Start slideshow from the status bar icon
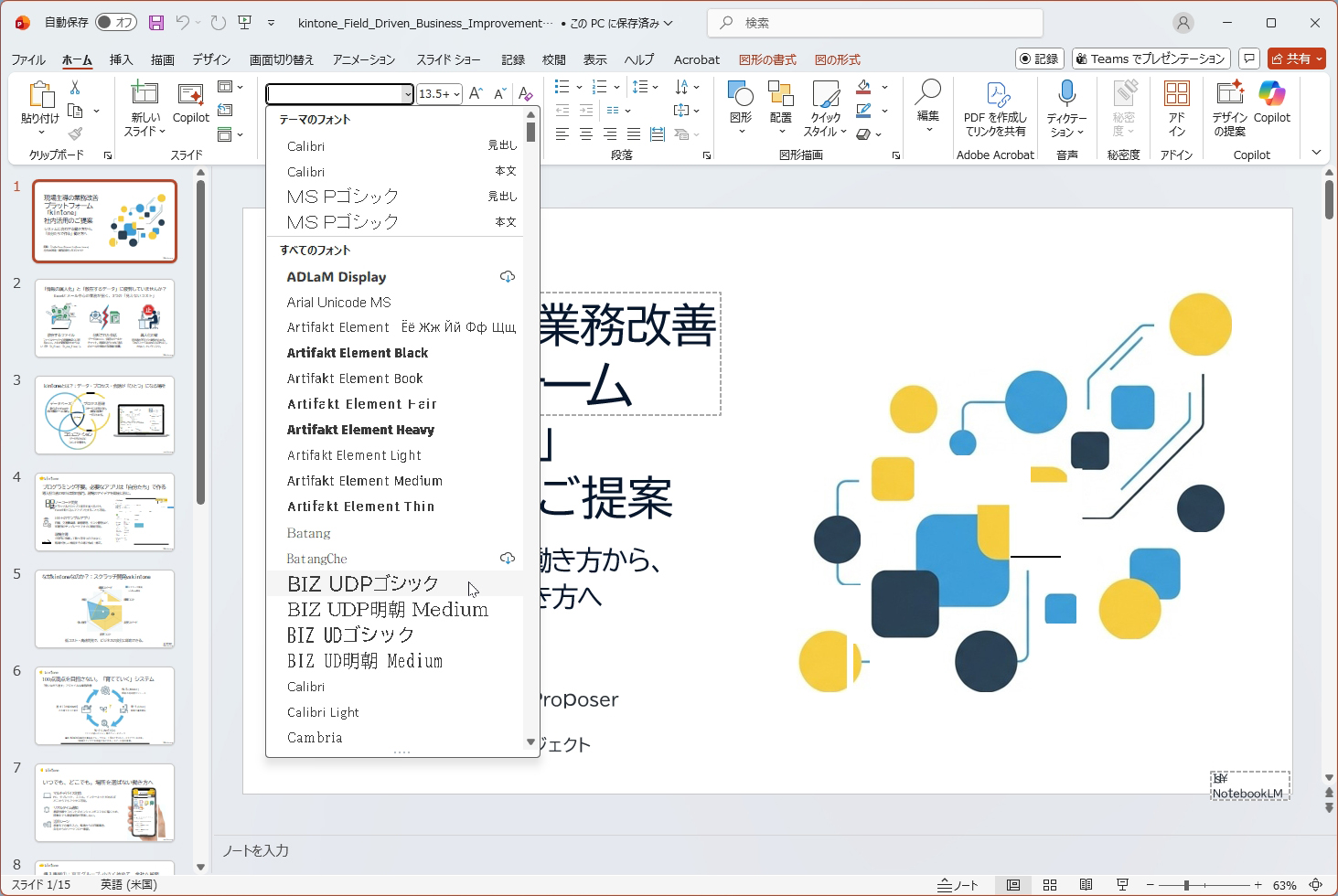 click(x=1122, y=885)
